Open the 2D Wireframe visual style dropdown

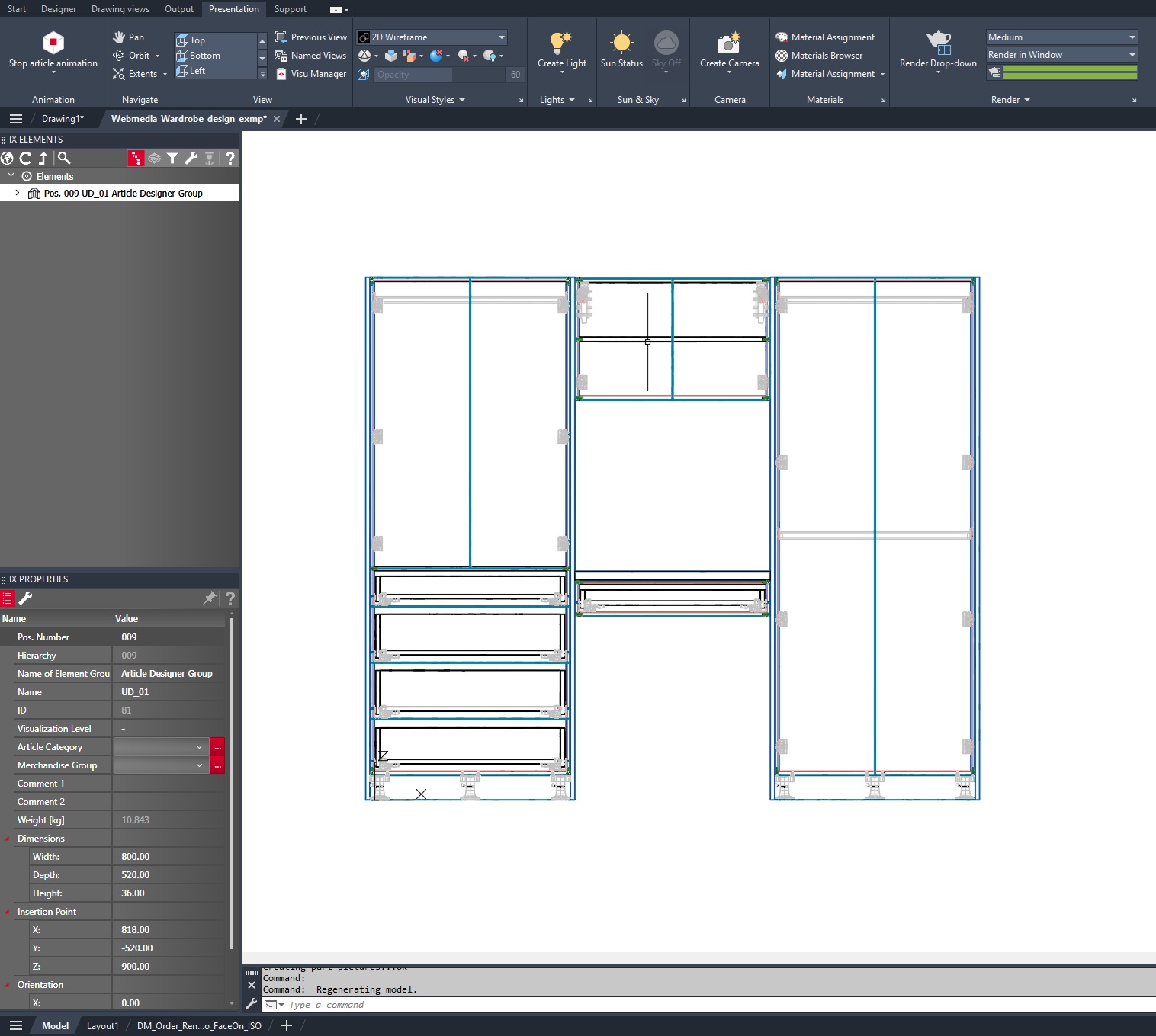(432, 37)
